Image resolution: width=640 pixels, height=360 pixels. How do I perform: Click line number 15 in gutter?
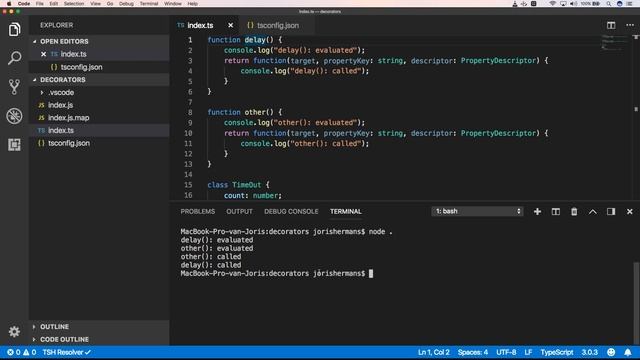click(188, 185)
